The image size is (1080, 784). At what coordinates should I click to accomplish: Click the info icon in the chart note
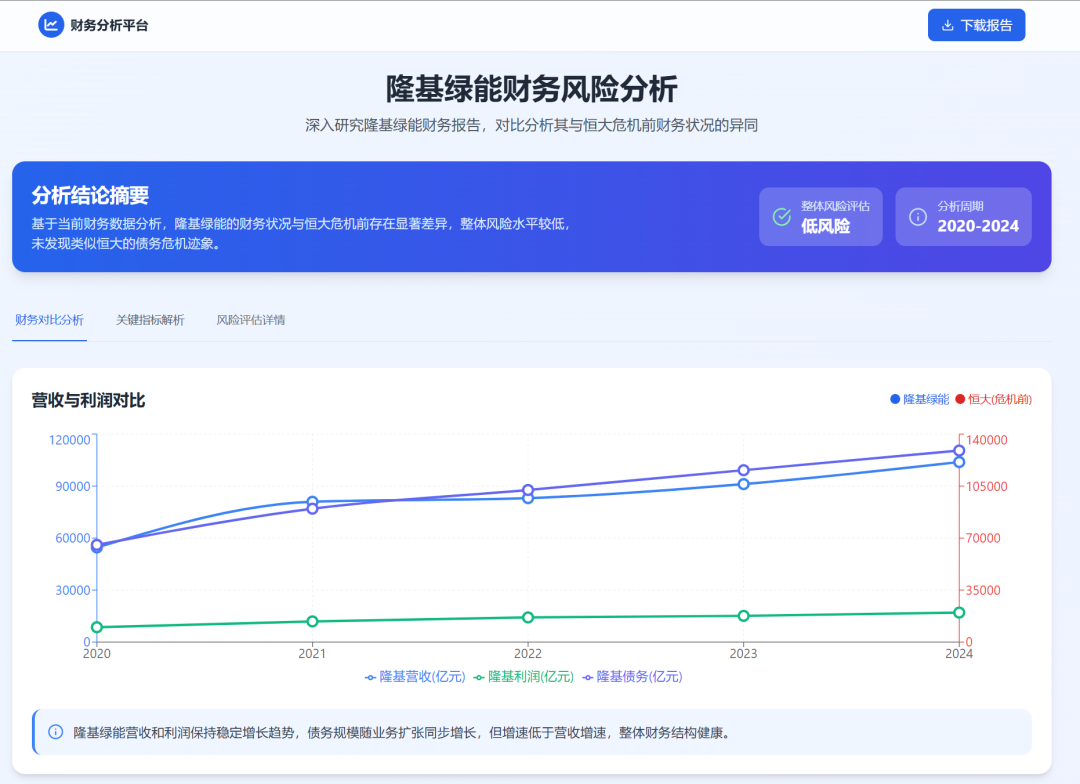(x=56, y=732)
